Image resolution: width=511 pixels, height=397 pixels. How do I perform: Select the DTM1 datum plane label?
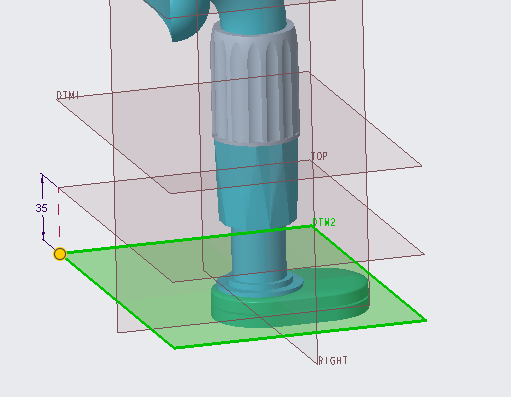point(68,95)
